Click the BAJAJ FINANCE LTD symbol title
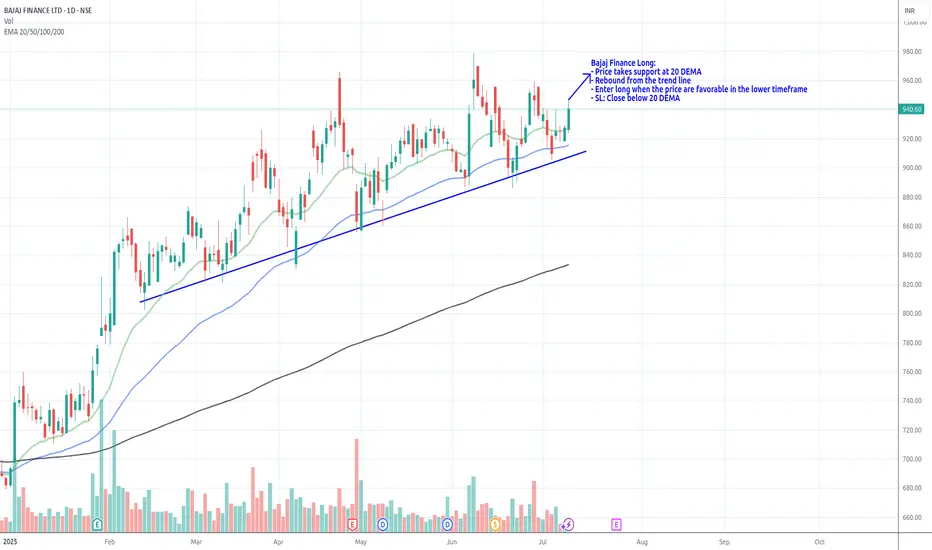The width and height of the screenshot is (932, 550). tap(48, 11)
